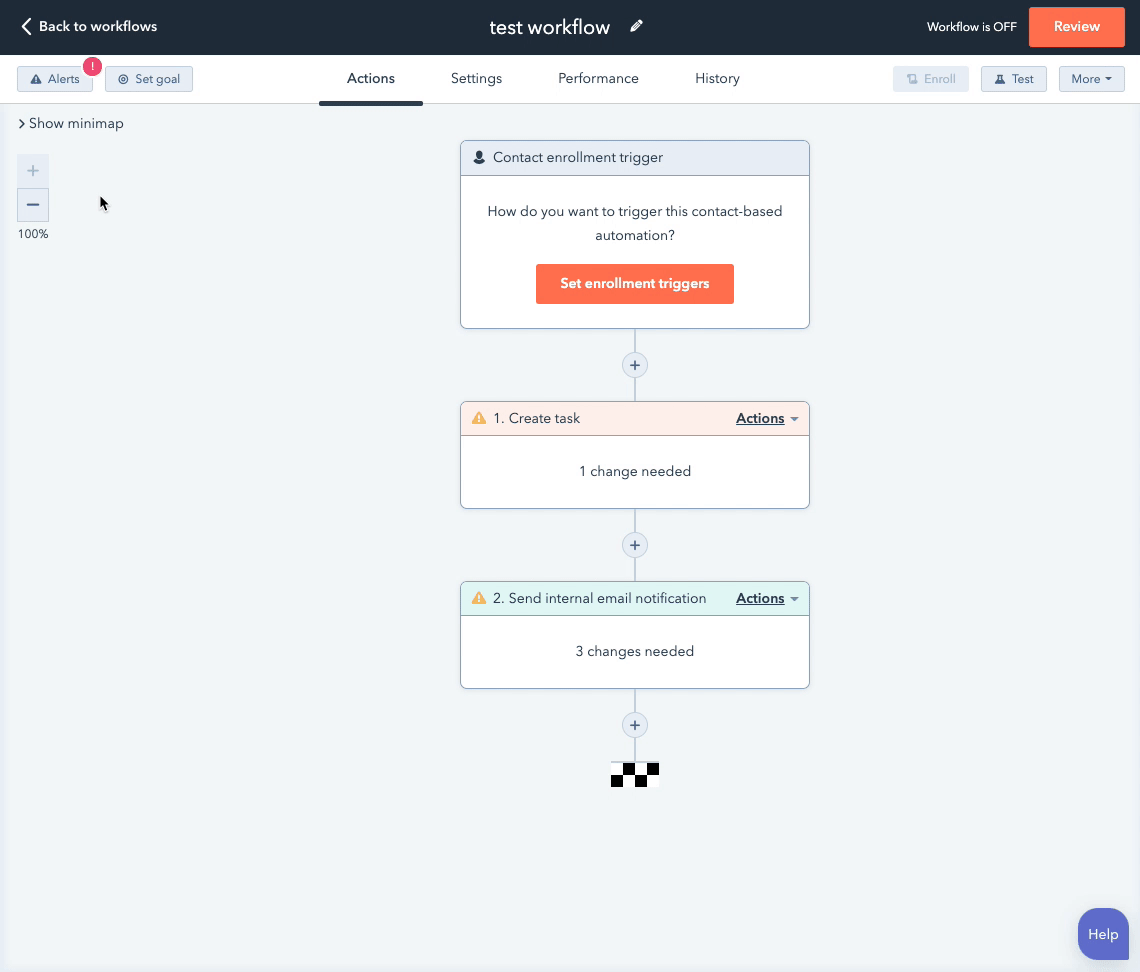Screen dimensions: 1140x972
Task: Click the checkered end flag icon
Action: [634, 775]
